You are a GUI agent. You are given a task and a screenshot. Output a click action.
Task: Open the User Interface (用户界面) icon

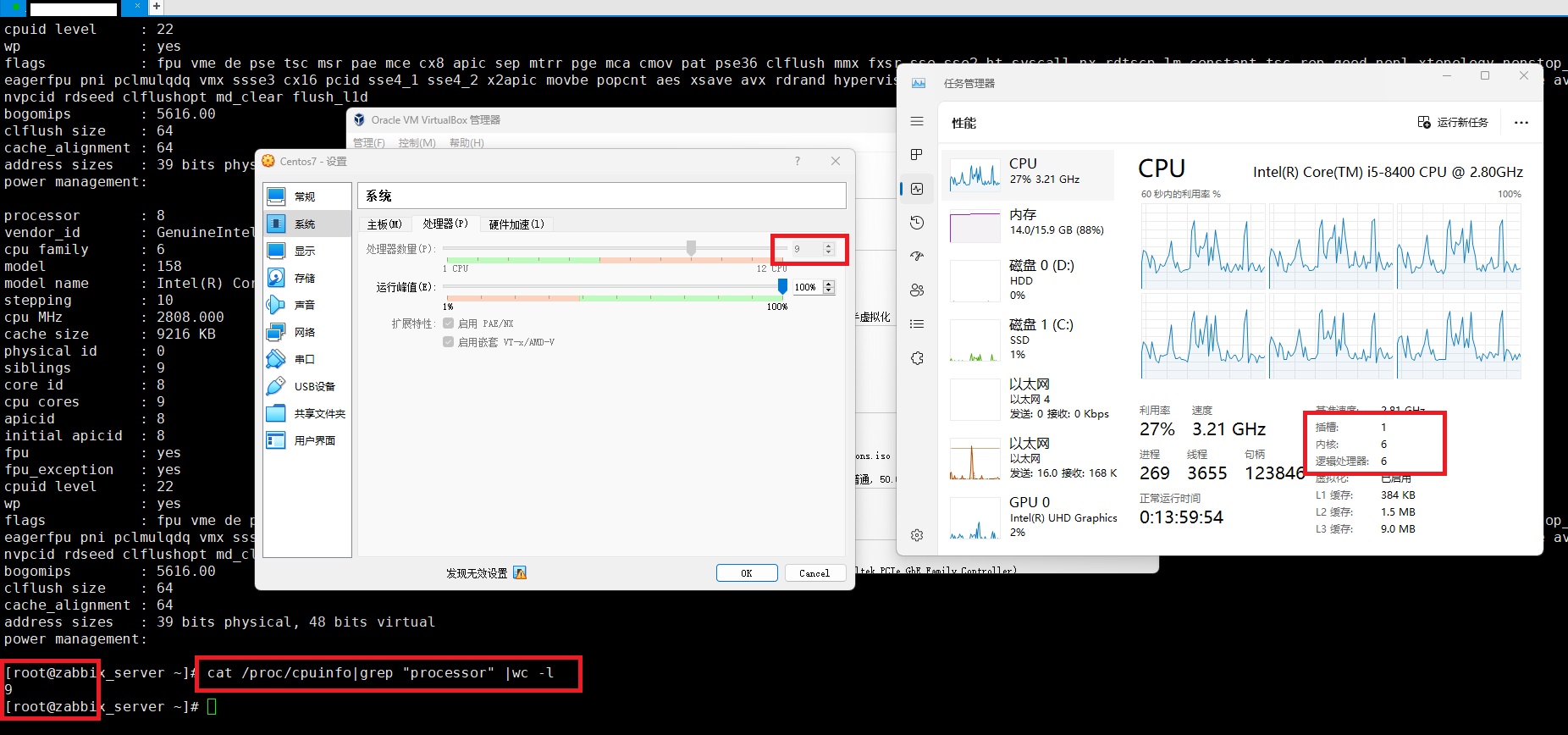(x=276, y=440)
